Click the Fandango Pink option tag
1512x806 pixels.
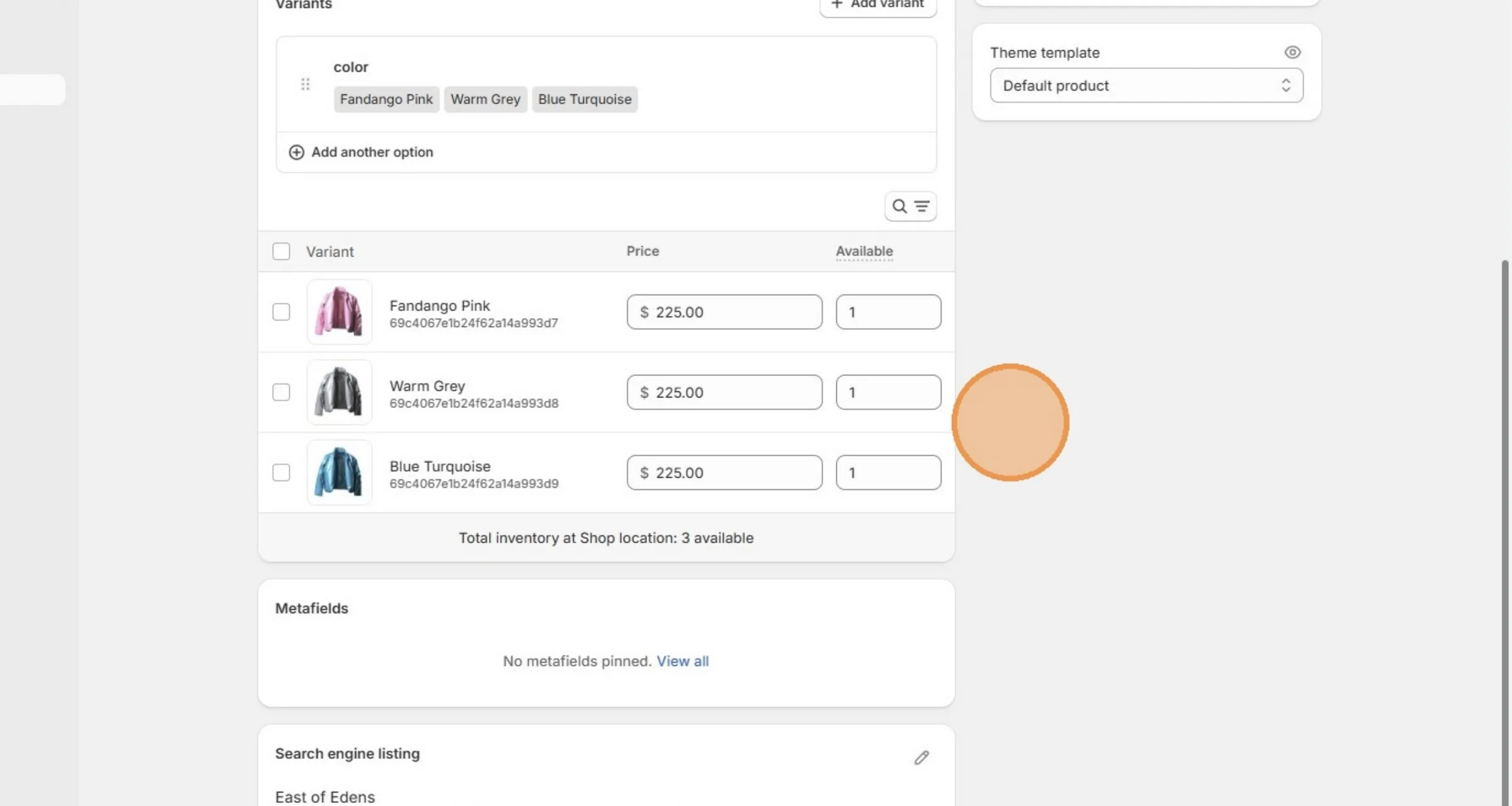(386, 99)
